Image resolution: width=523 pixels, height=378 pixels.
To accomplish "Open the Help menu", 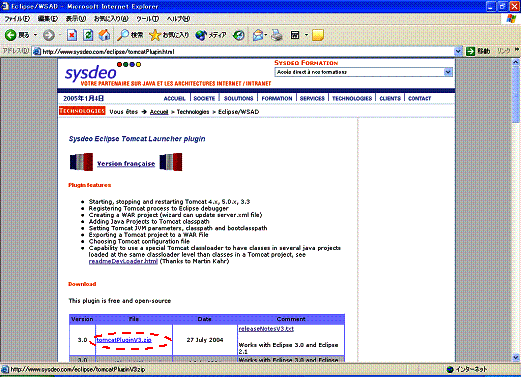I will [178, 19].
